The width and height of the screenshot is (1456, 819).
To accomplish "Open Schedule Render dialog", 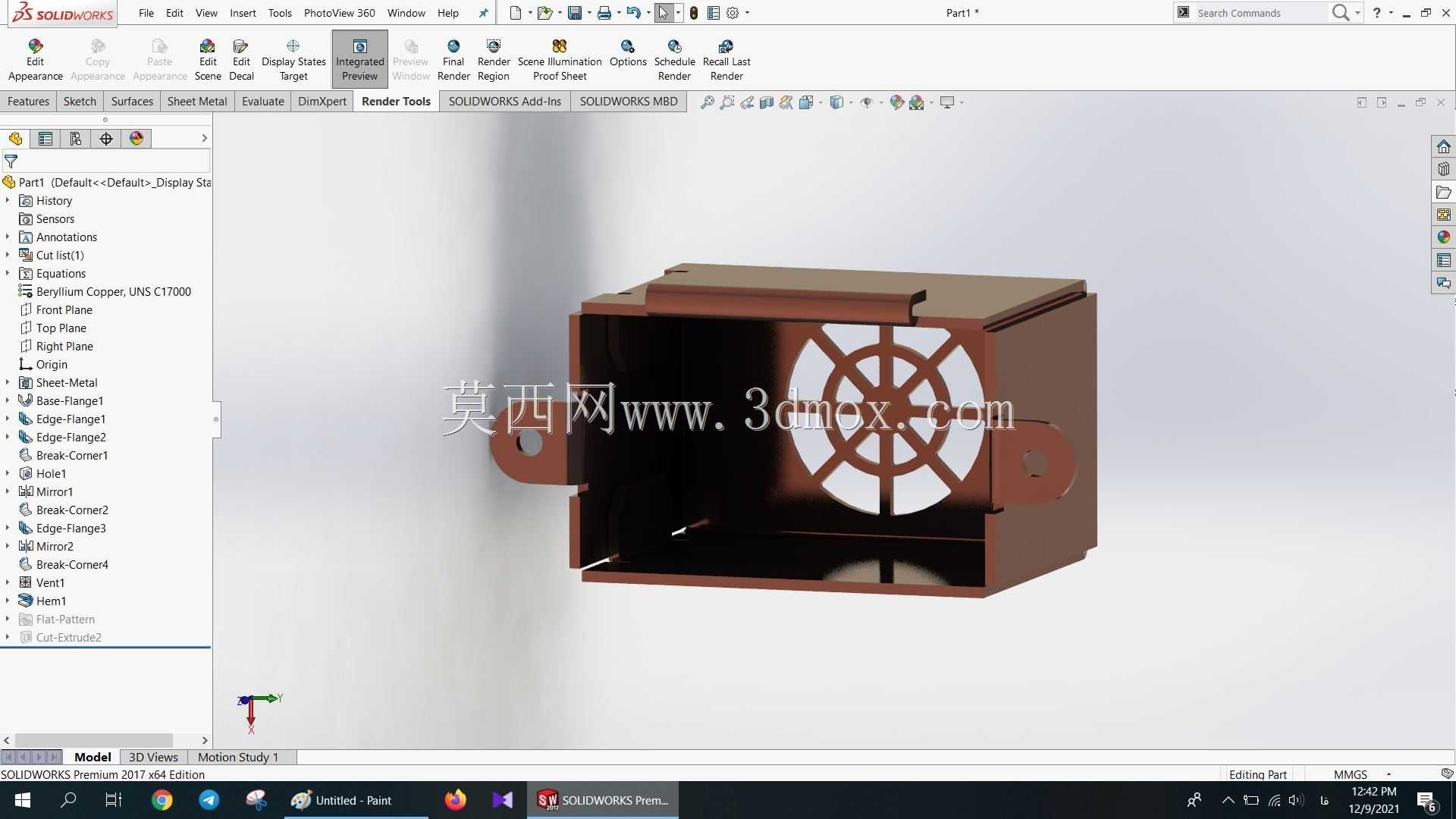I will click(x=675, y=59).
